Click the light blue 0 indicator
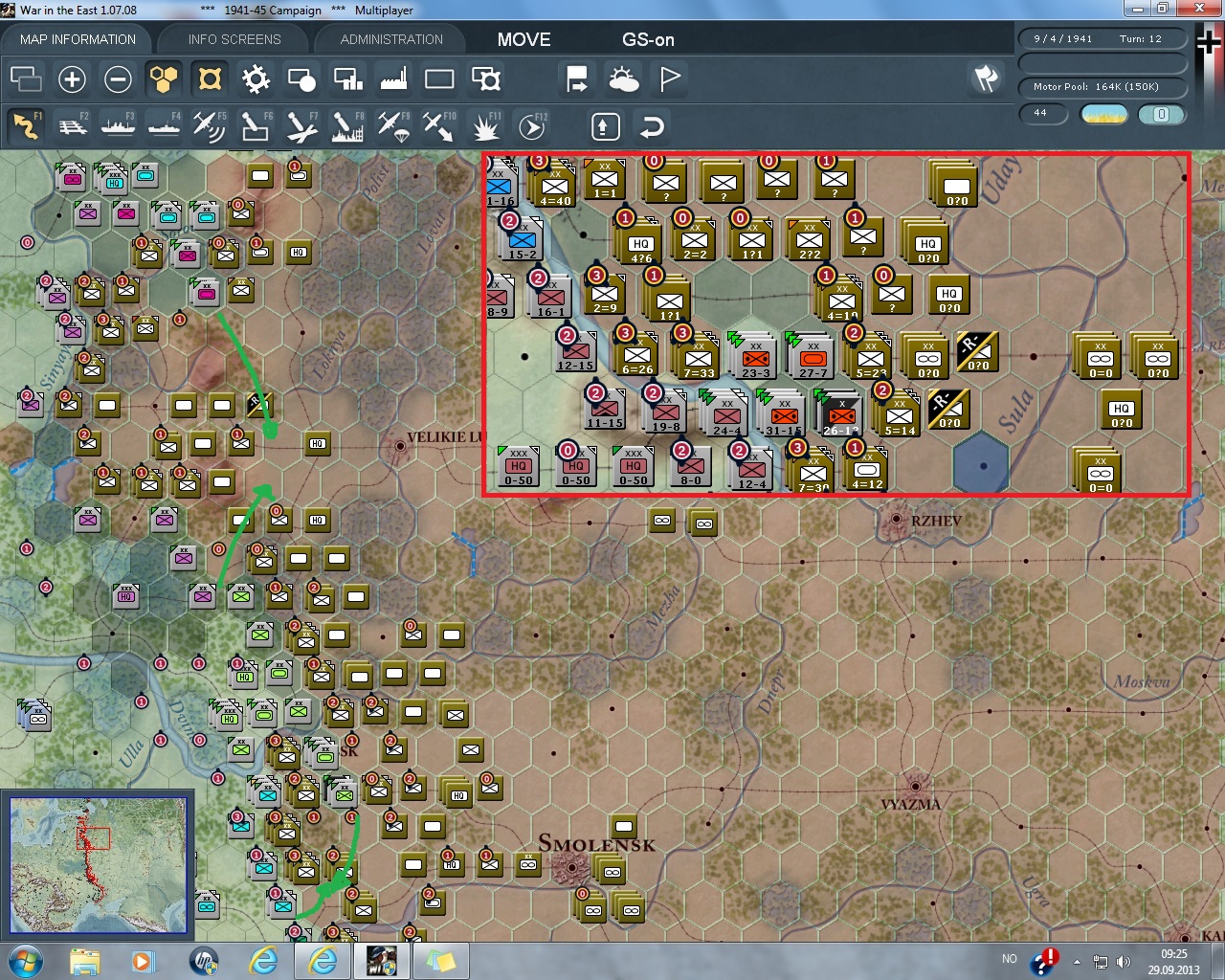The image size is (1225, 980). point(1161,115)
